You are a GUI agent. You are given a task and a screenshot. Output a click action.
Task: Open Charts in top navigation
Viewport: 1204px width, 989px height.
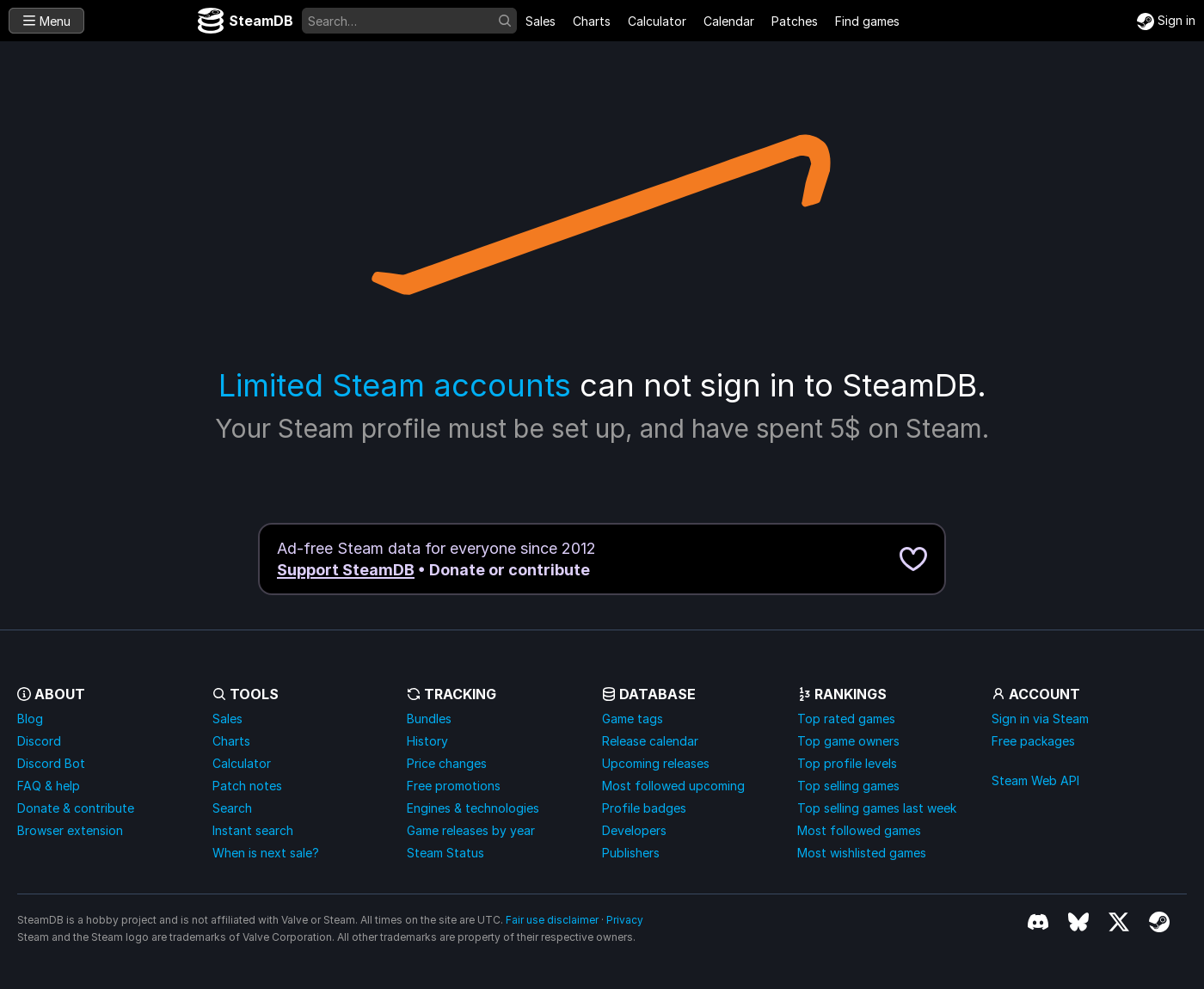pos(592,21)
